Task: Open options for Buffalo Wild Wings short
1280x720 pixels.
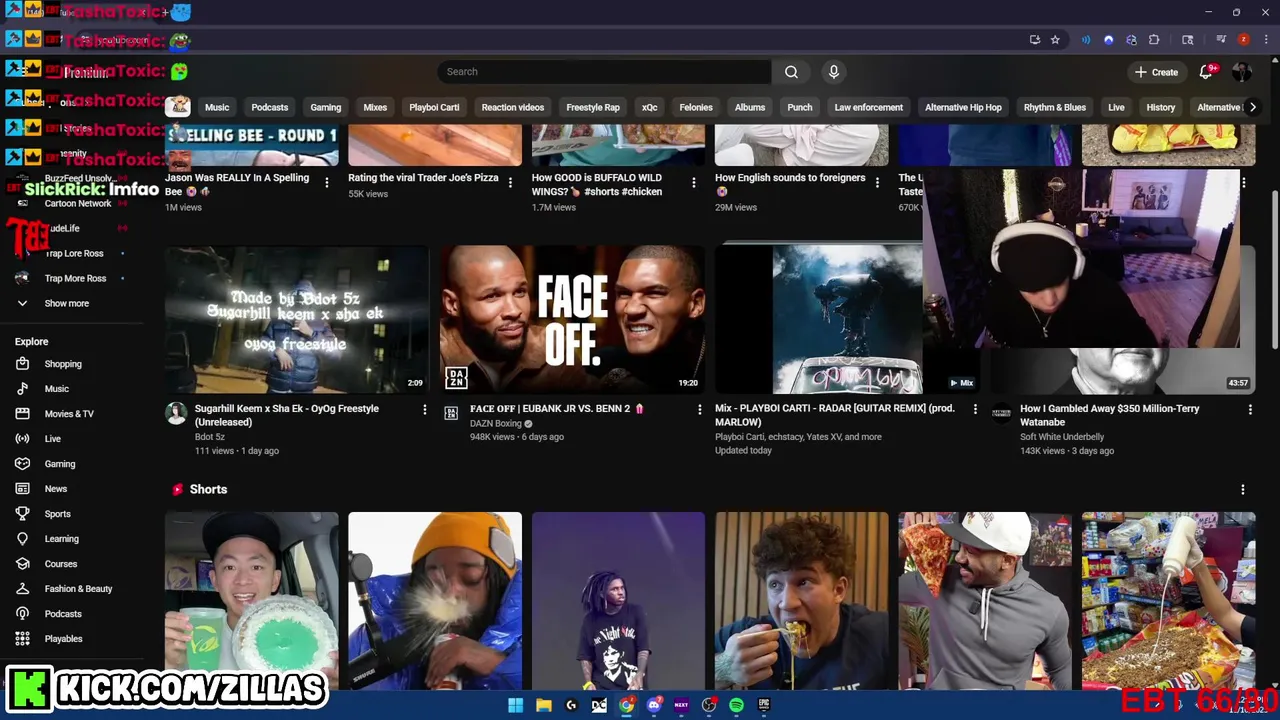Action: click(x=694, y=182)
